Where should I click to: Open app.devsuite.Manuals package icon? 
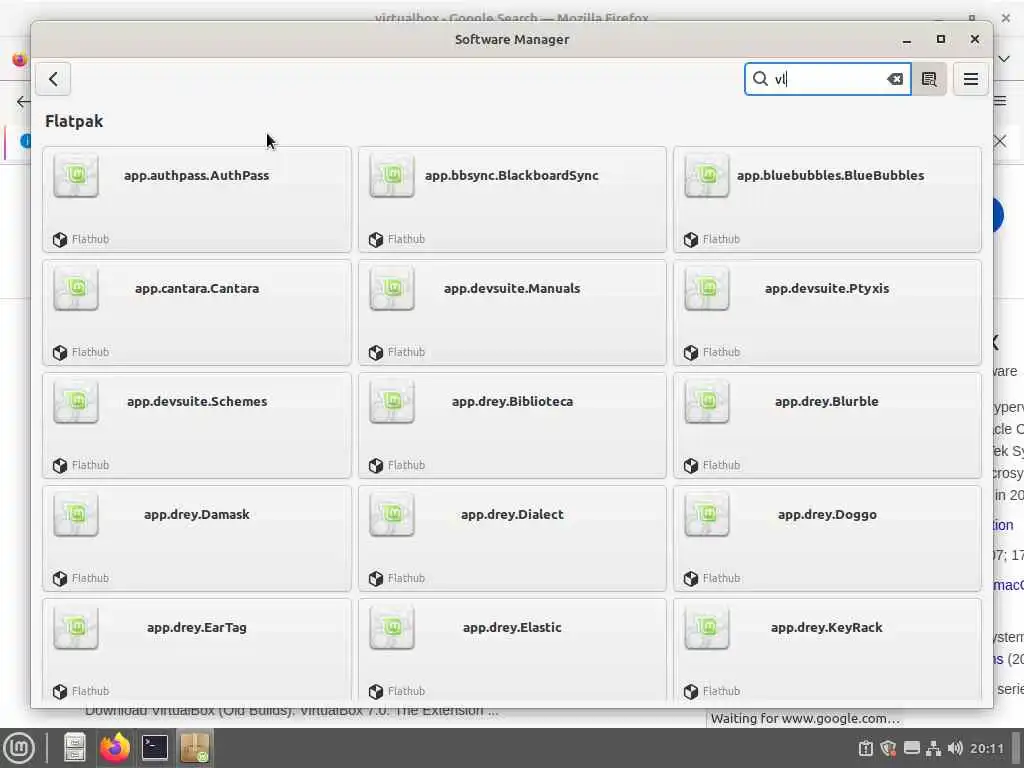click(x=392, y=288)
